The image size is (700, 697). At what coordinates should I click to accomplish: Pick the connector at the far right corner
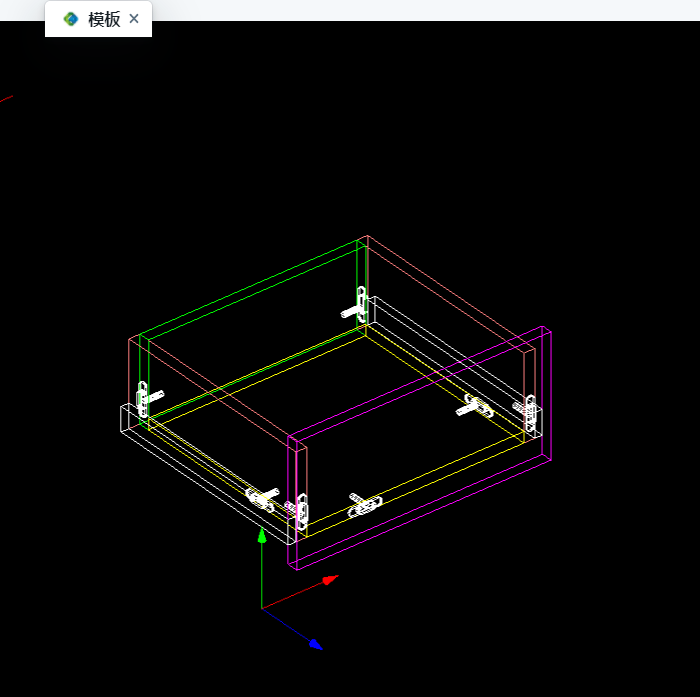click(x=529, y=412)
